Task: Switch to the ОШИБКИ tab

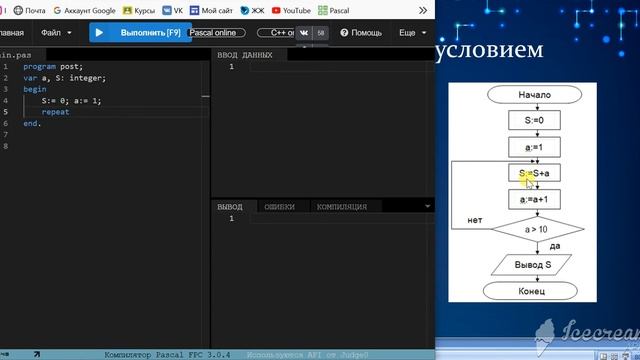Action: tap(280, 207)
